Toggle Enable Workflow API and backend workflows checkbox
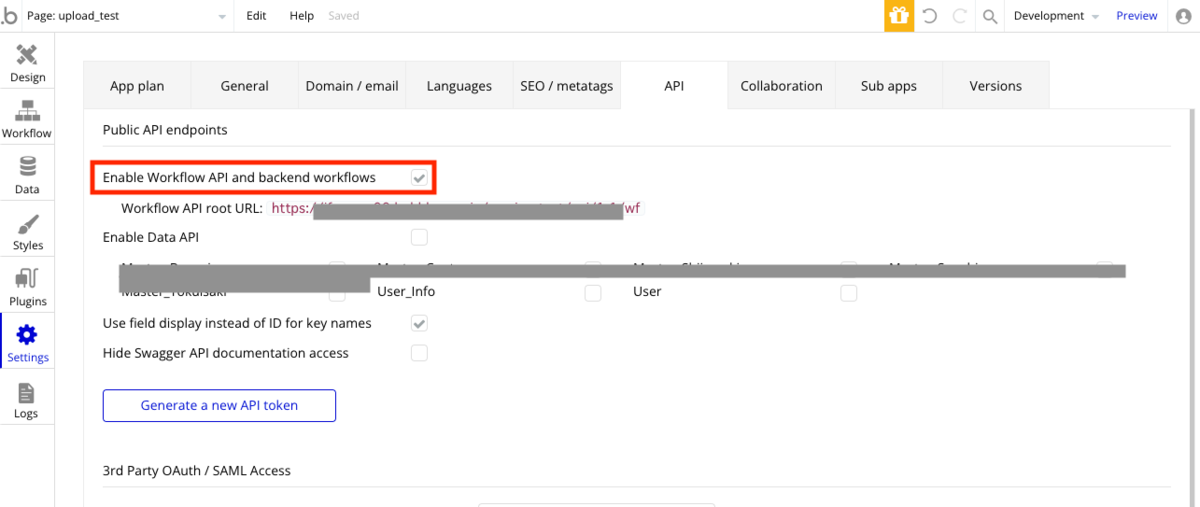This screenshot has width=1200, height=507. coord(419,178)
